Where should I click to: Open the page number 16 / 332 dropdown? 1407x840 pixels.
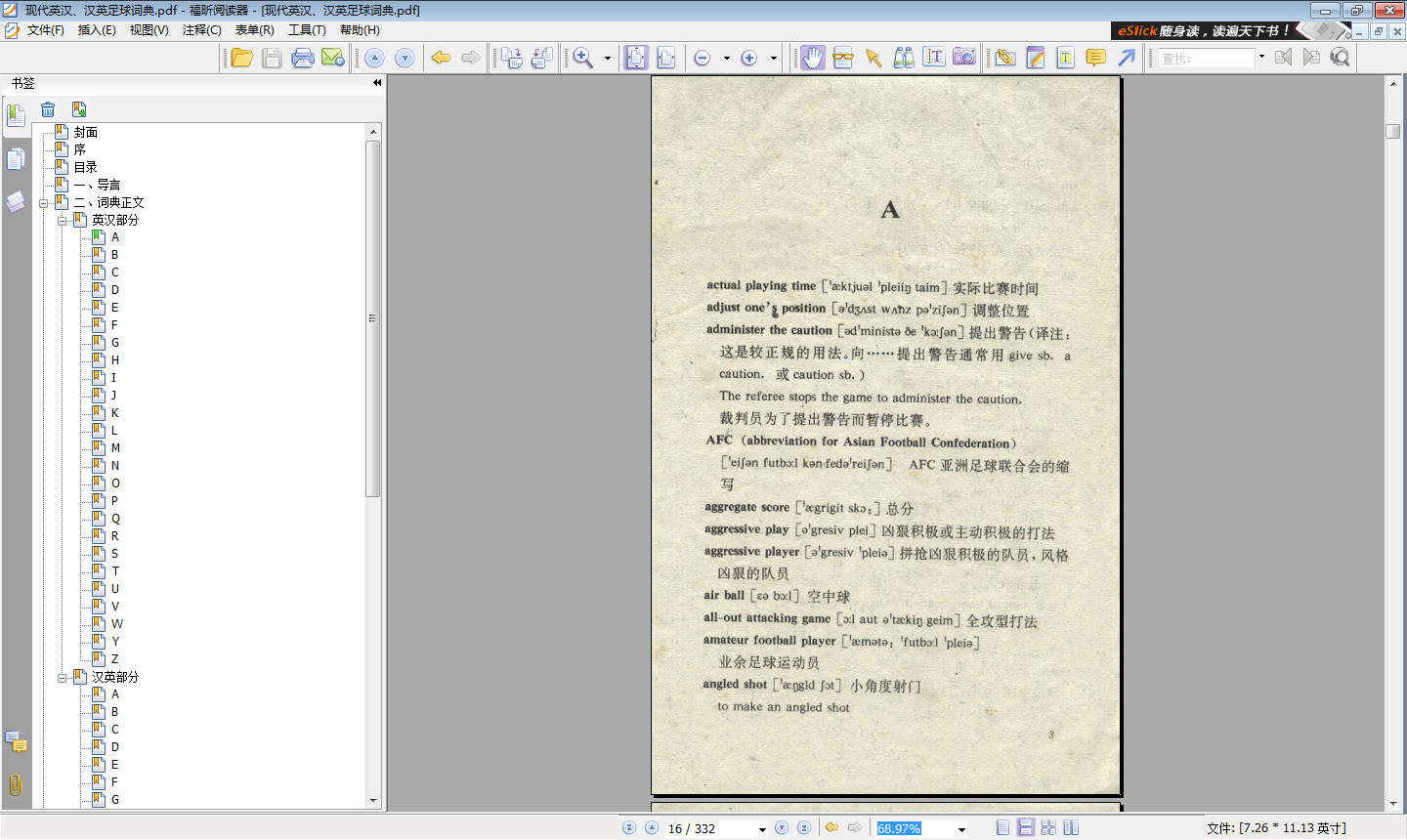pyautogui.click(x=762, y=829)
